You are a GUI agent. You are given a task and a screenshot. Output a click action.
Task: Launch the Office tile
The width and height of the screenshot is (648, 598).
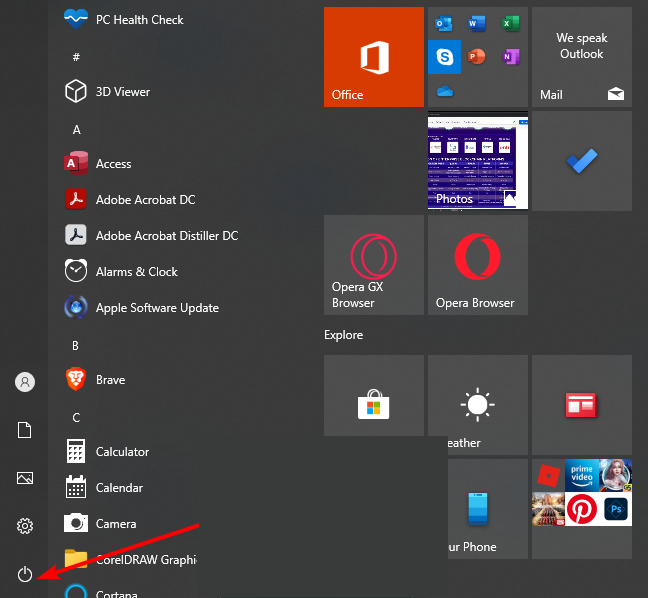click(x=374, y=57)
